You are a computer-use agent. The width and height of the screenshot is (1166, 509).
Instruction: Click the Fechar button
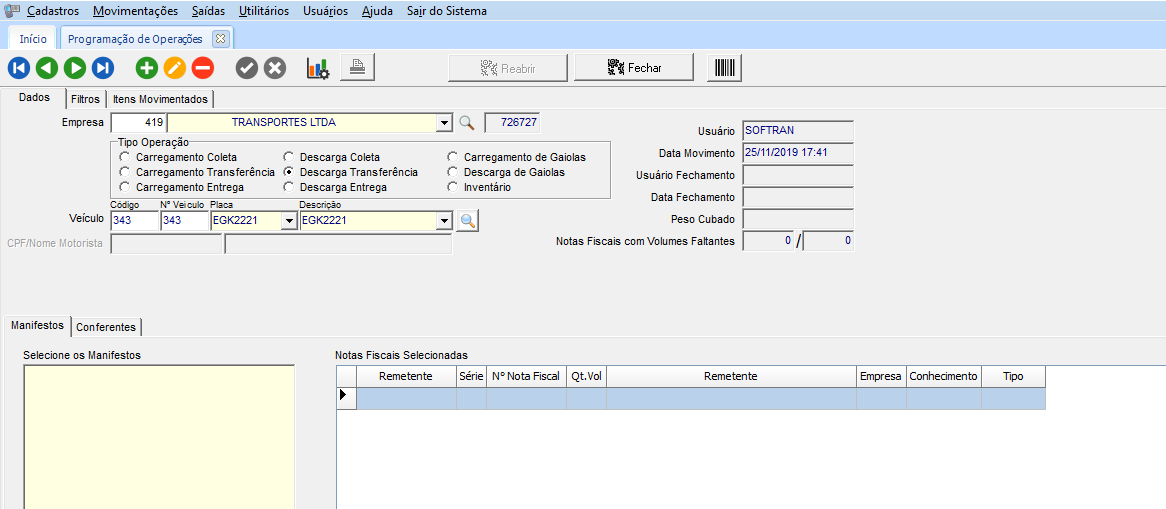[x=634, y=68]
